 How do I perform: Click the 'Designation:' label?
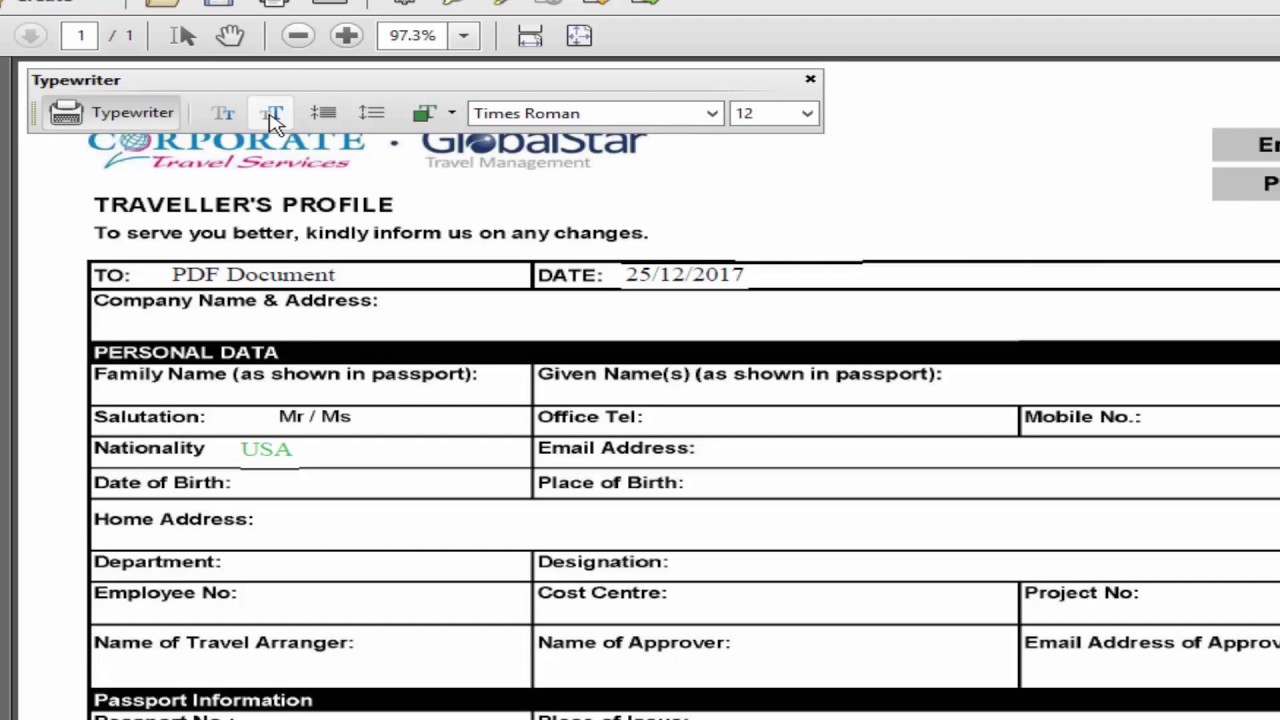603,562
